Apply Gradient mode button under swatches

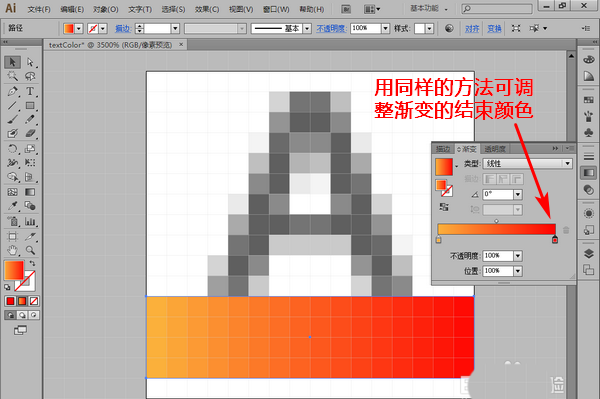tap(22, 301)
